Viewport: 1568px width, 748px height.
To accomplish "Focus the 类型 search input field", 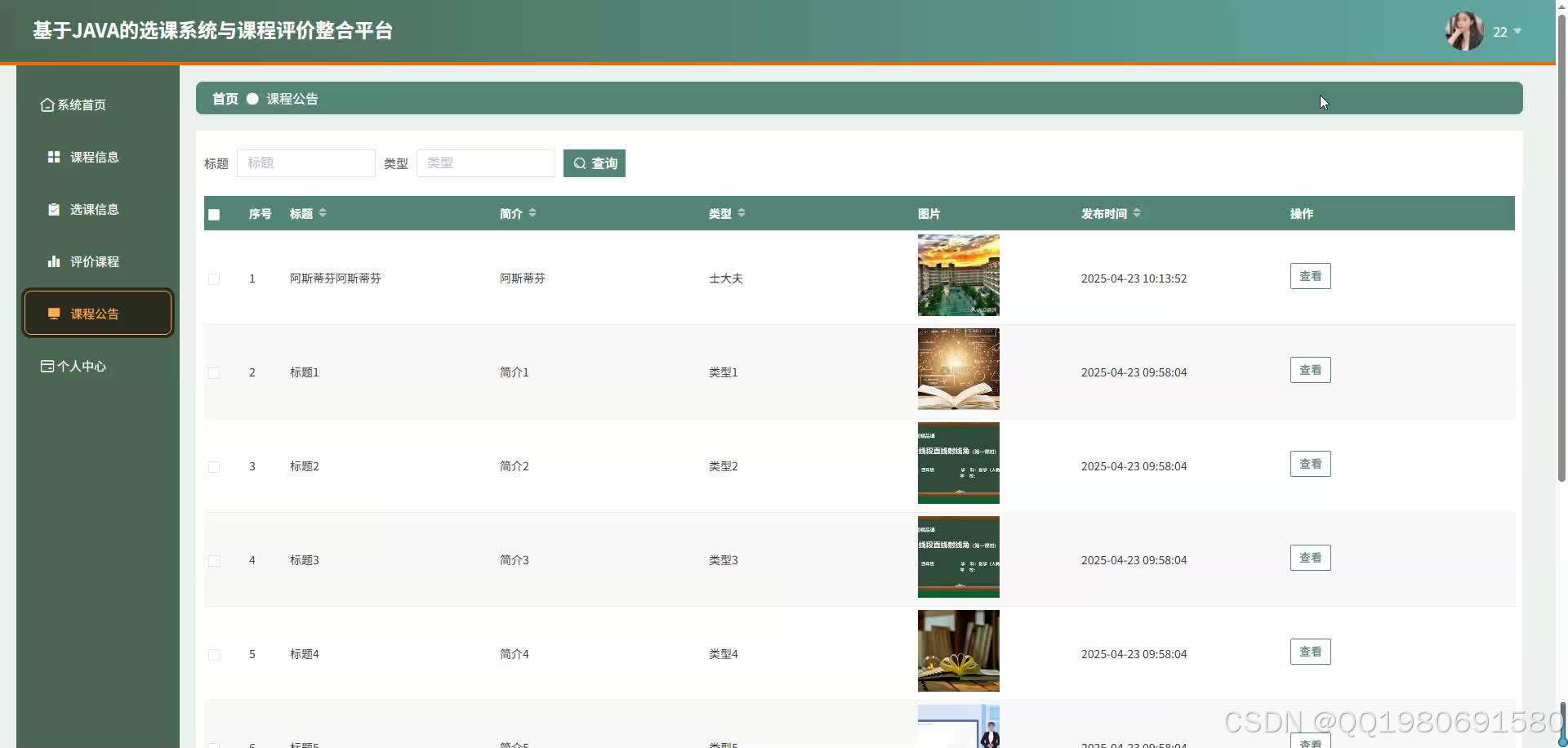I will pos(486,163).
